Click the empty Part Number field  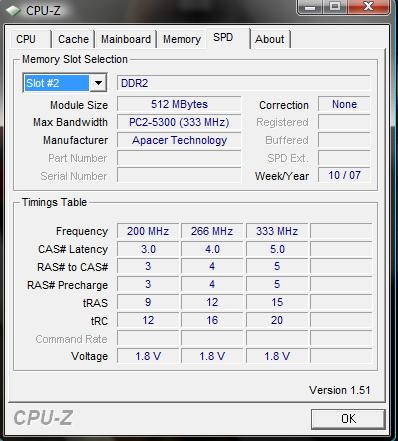click(179, 158)
